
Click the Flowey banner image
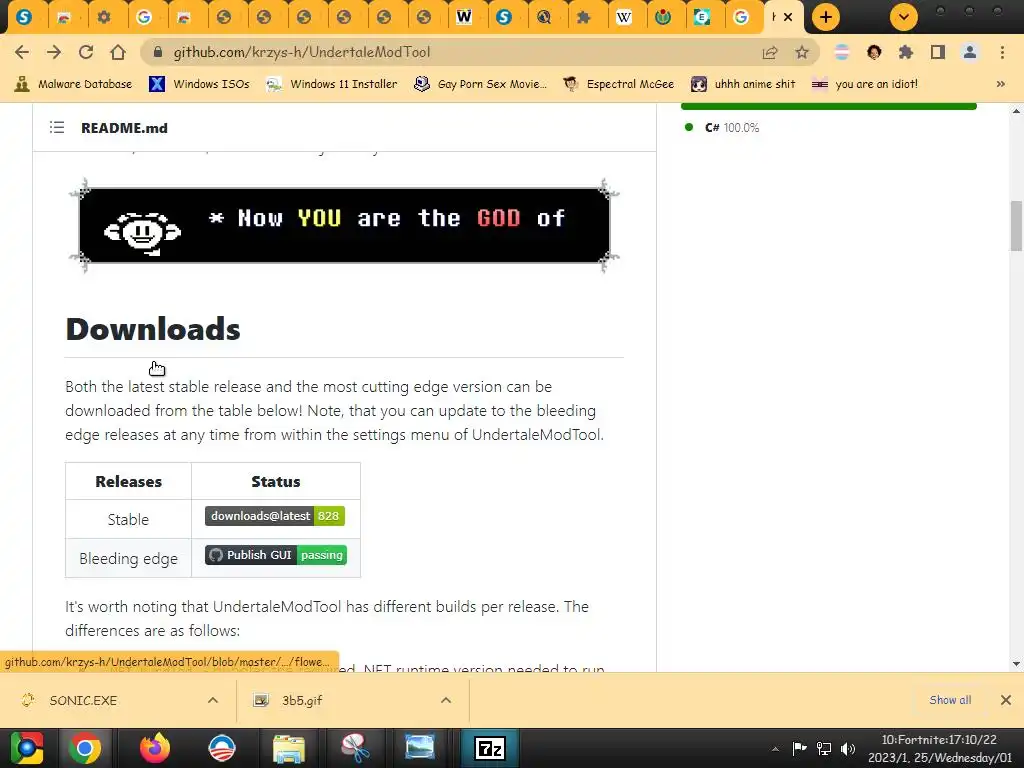coord(344,225)
